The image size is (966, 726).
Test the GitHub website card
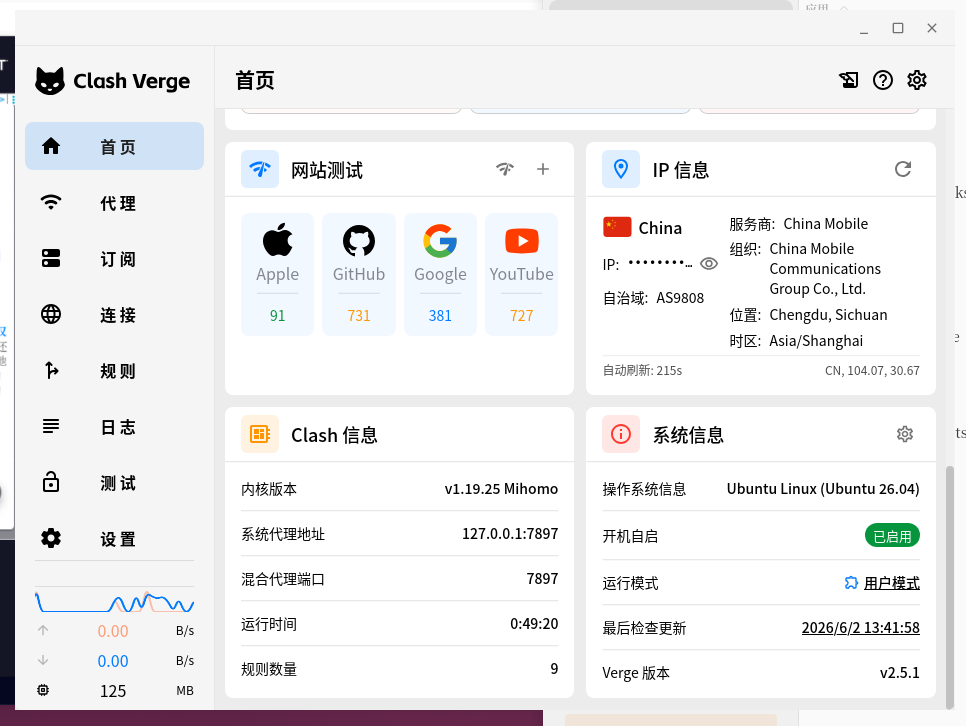coord(359,274)
